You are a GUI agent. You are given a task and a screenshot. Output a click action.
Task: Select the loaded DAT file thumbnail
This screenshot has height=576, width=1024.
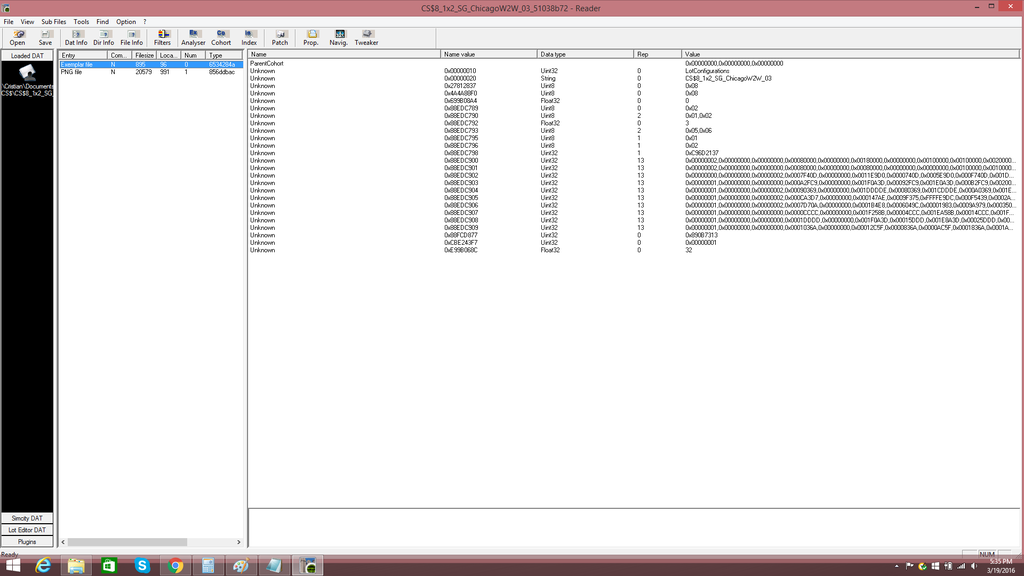point(27,80)
